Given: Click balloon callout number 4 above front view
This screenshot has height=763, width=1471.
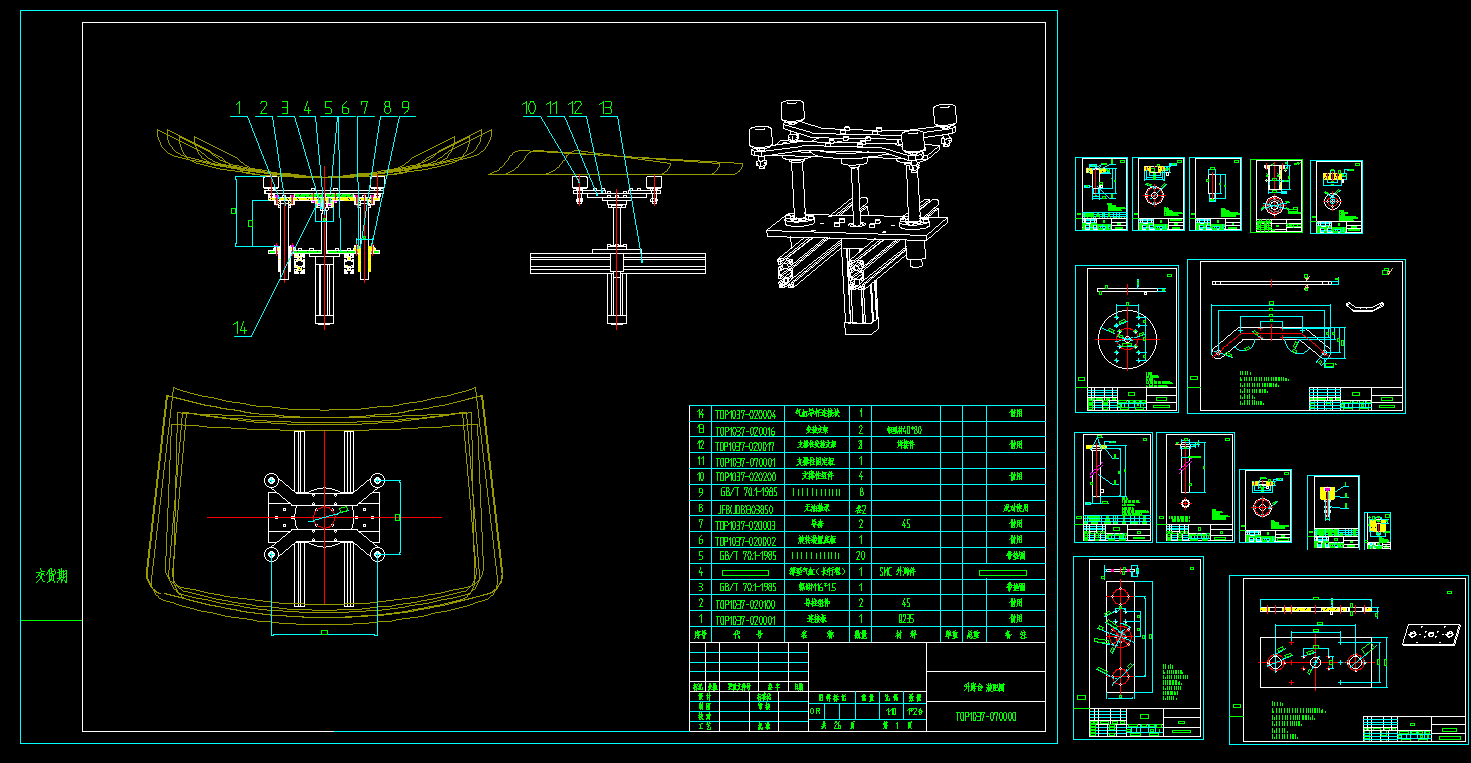Looking at the screenshot, I should (x=307, y=108).
